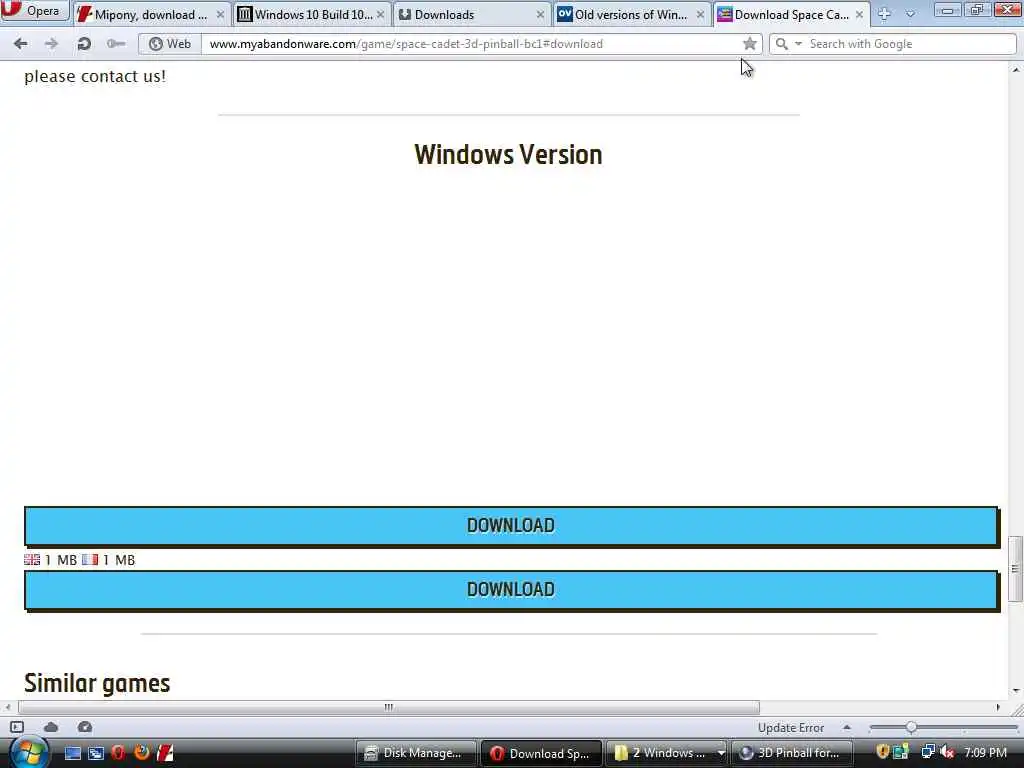Switch to 3D Pinball taskbar button
The width and height of the screenshot is (1024, 768).
[x=792, y=753]
